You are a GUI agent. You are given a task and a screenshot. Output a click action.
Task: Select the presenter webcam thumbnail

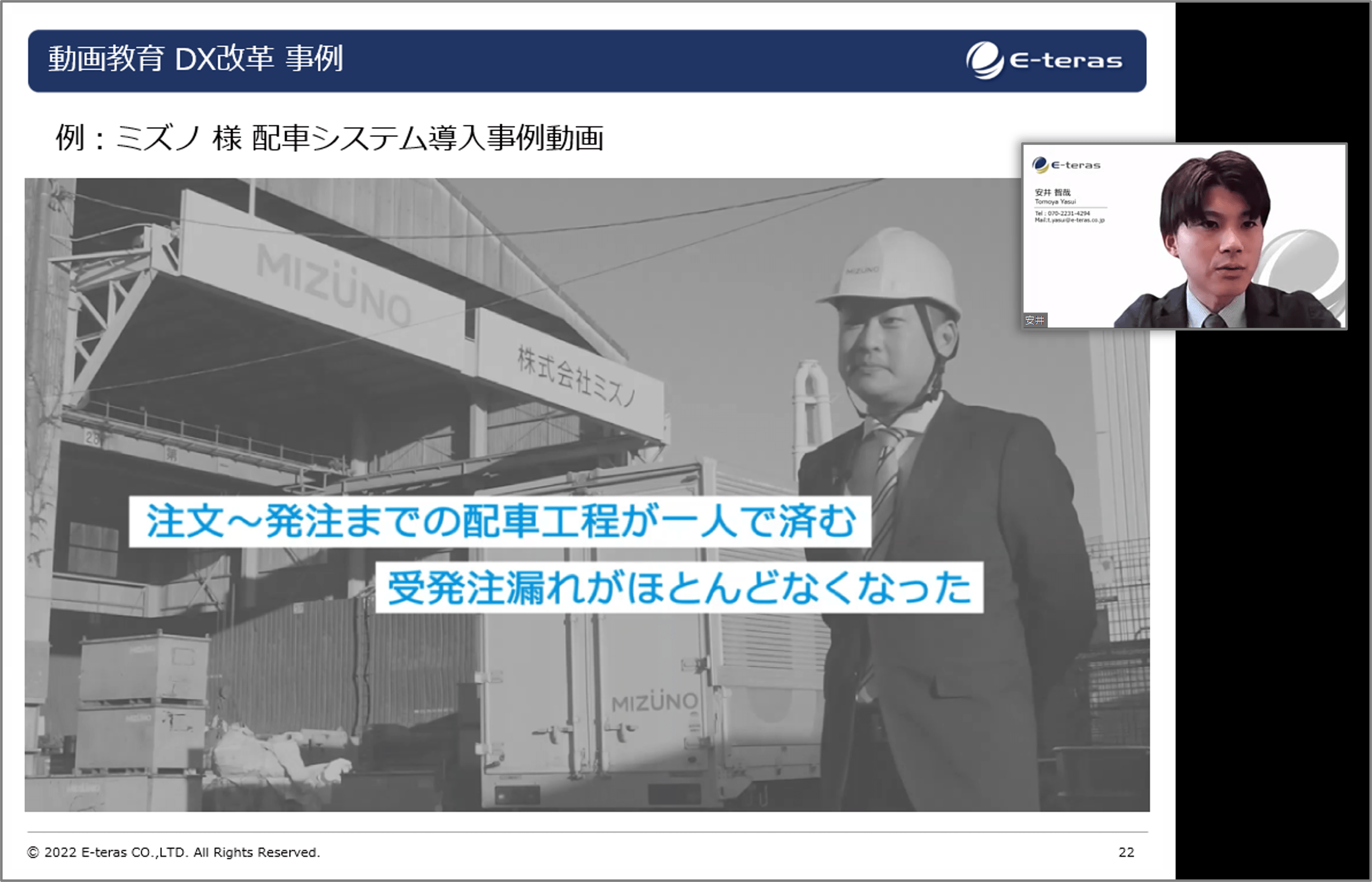pos(1184,236)
